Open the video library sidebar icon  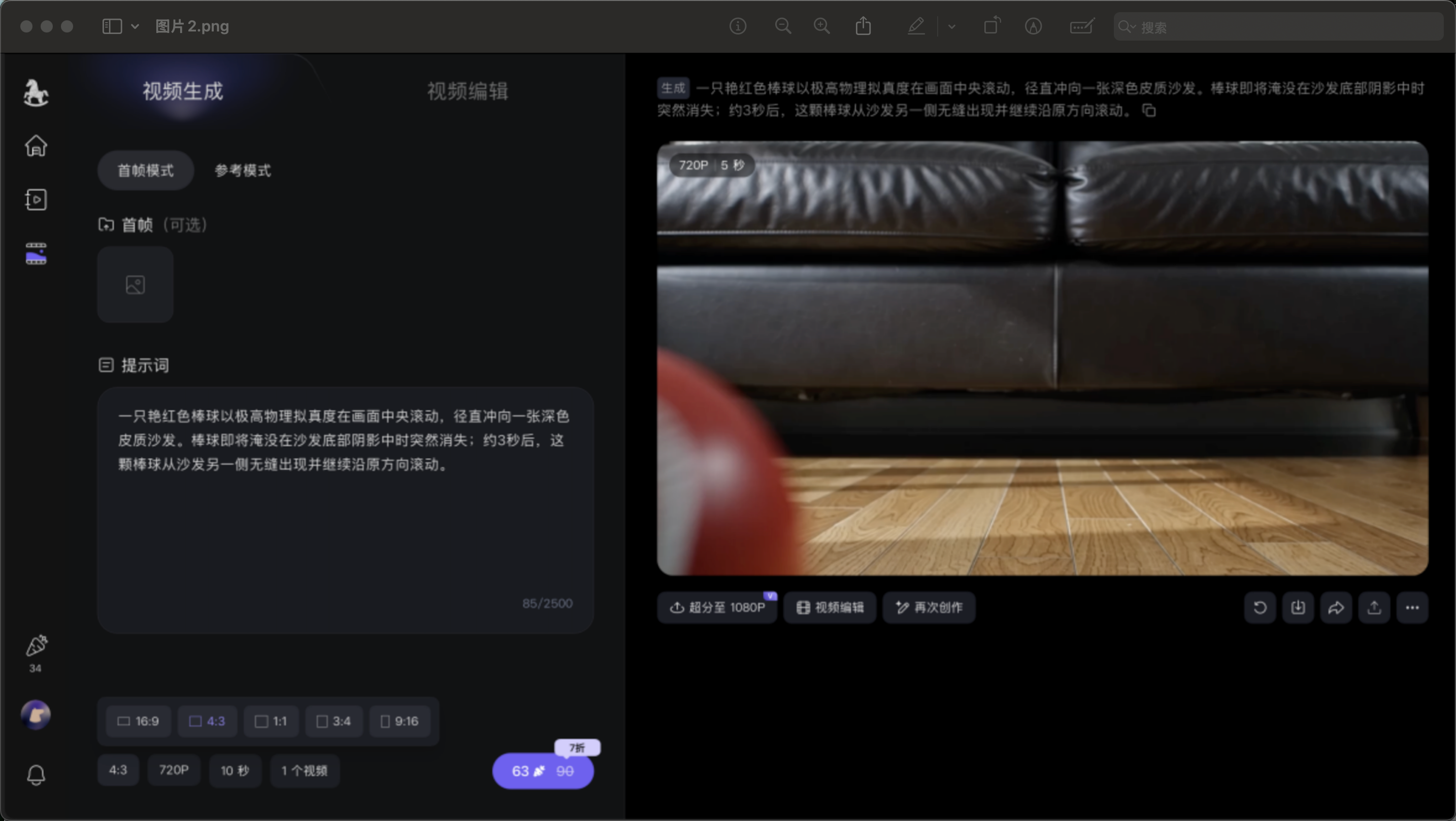pos(36,199)
